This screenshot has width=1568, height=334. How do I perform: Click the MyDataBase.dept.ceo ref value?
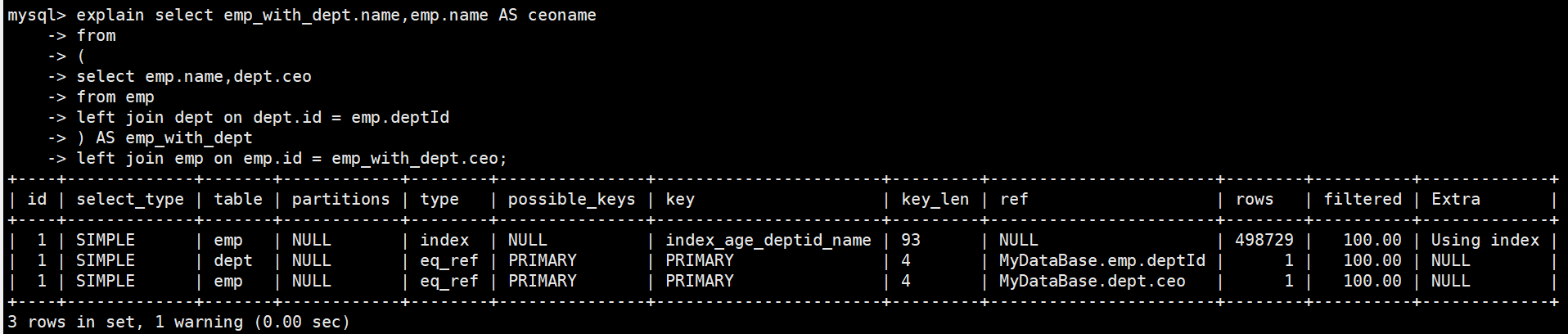click(1092, 282)
